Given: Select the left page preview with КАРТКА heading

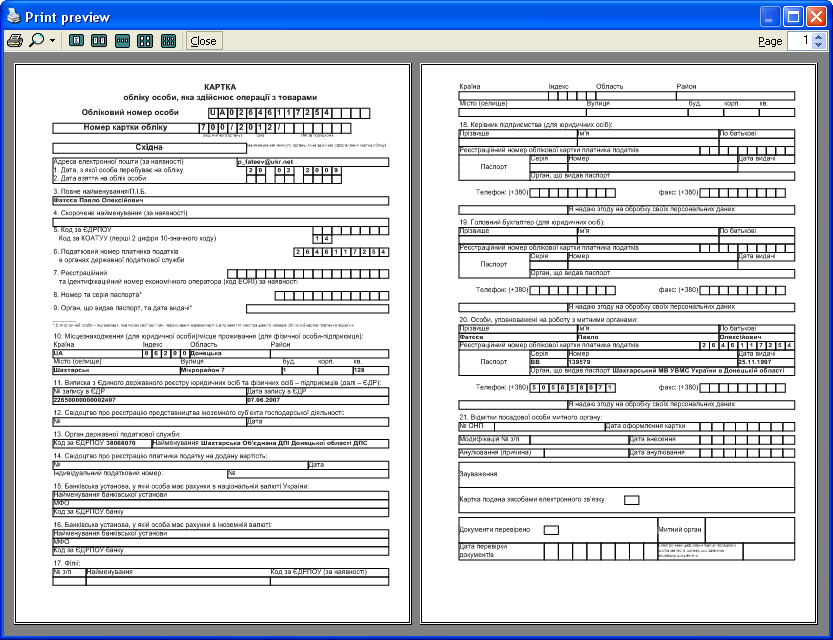Looking at the screenshot, I should coord(212,340).
